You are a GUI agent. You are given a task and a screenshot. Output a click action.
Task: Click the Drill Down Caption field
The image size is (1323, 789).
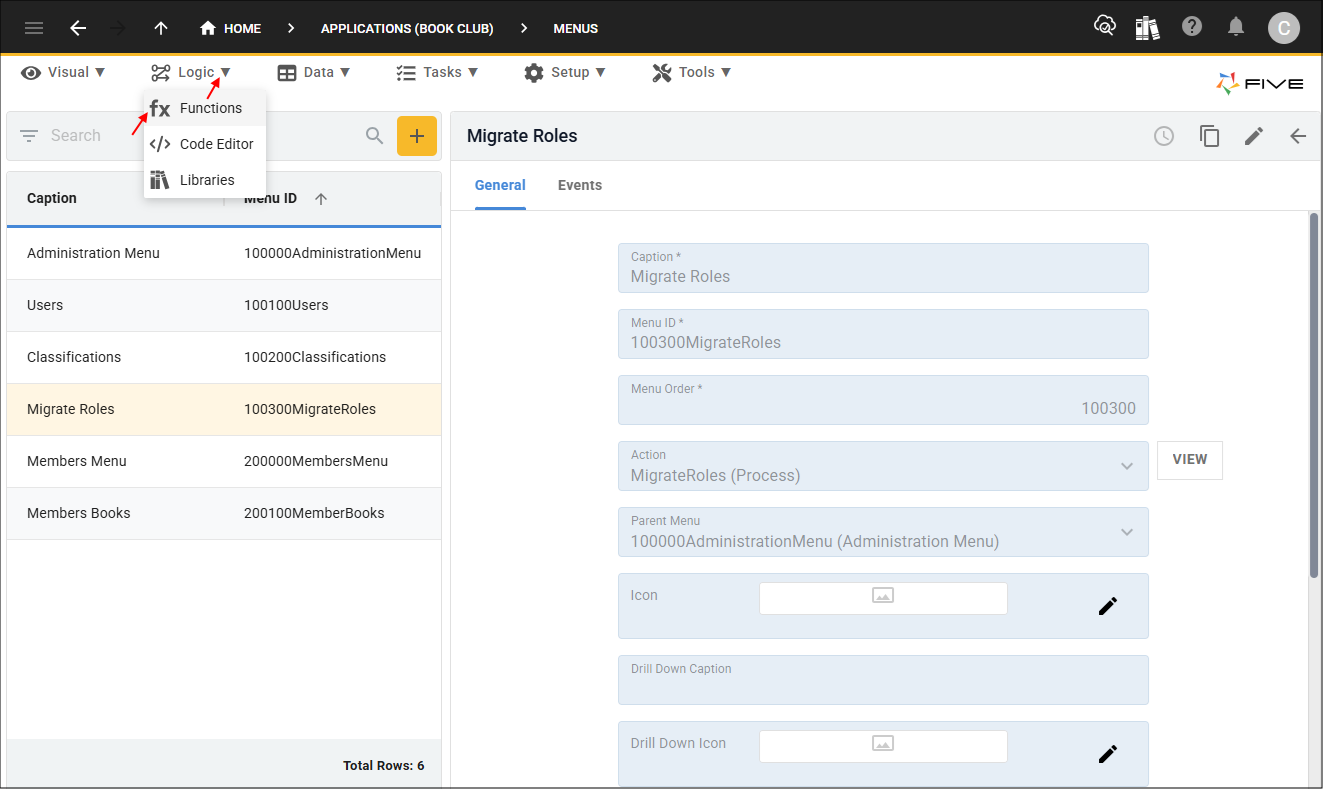tap(883, 680)
